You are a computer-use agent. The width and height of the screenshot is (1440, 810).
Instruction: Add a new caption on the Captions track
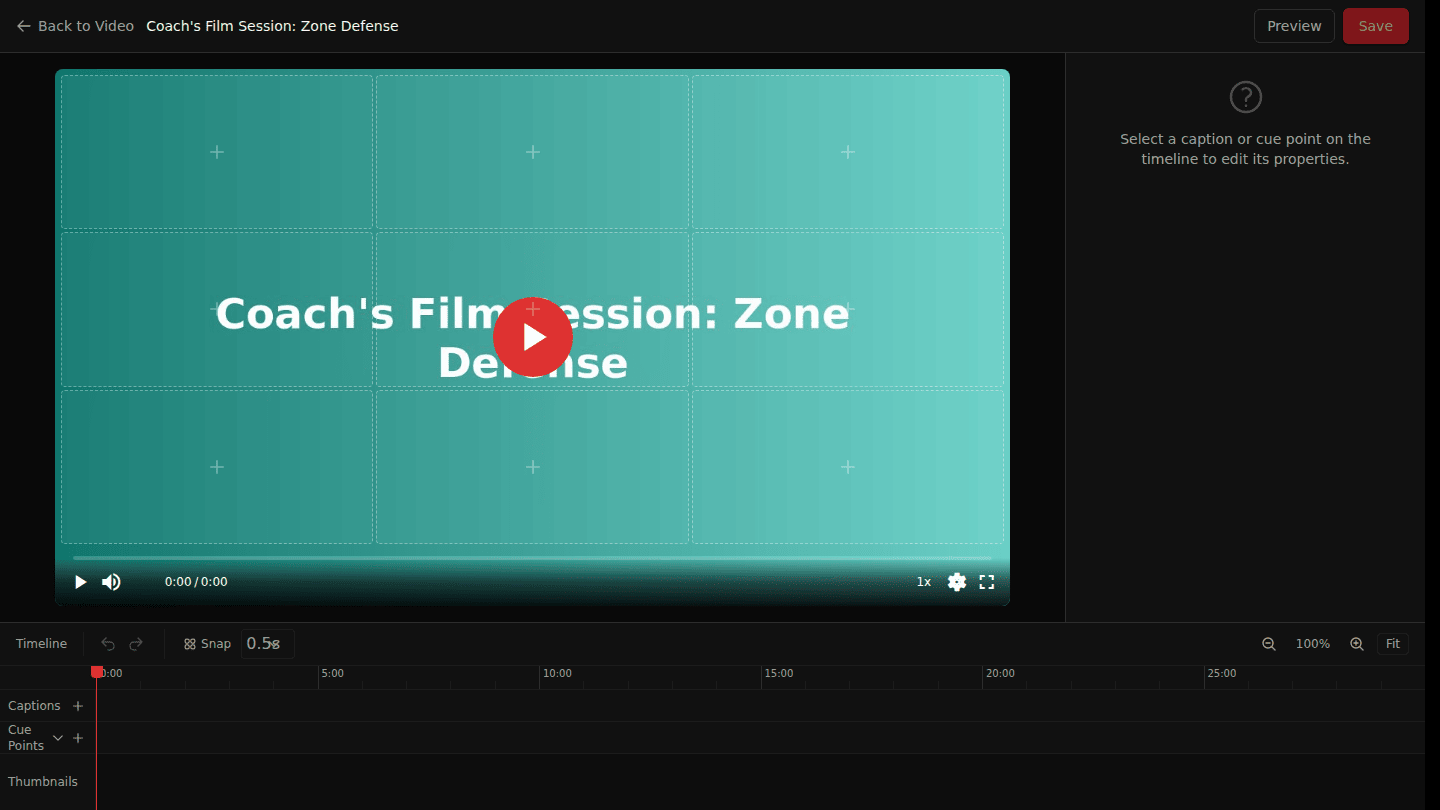[78, 706]
